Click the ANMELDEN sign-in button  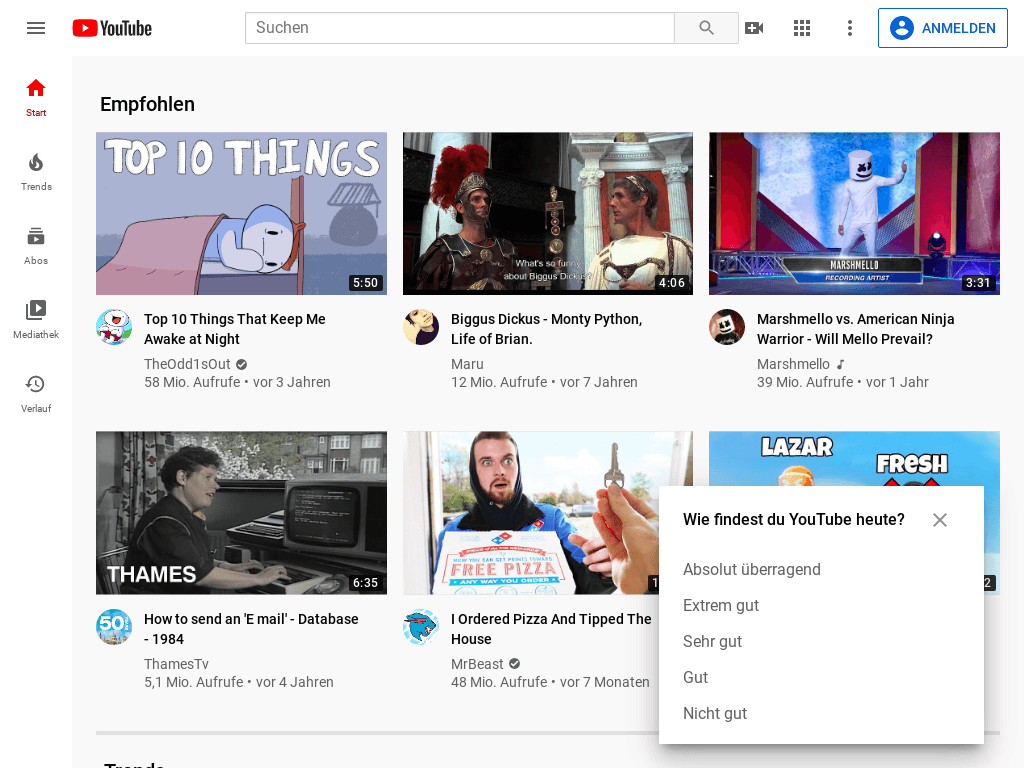coord(942,28)
